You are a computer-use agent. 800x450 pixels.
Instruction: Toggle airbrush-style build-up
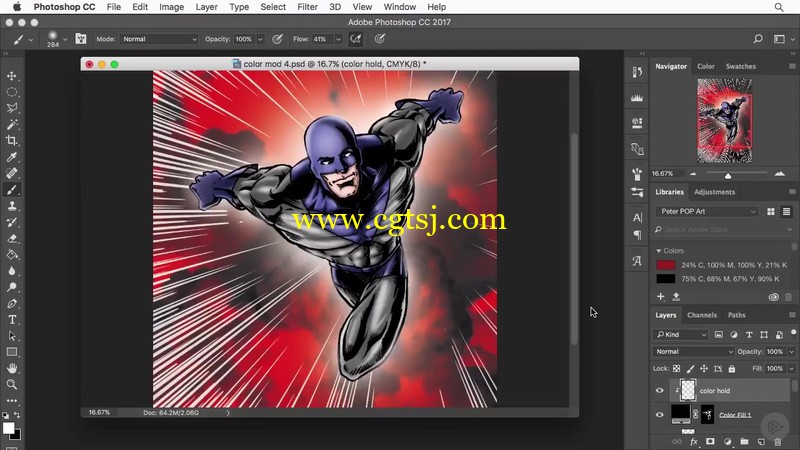tap(356, 39)
